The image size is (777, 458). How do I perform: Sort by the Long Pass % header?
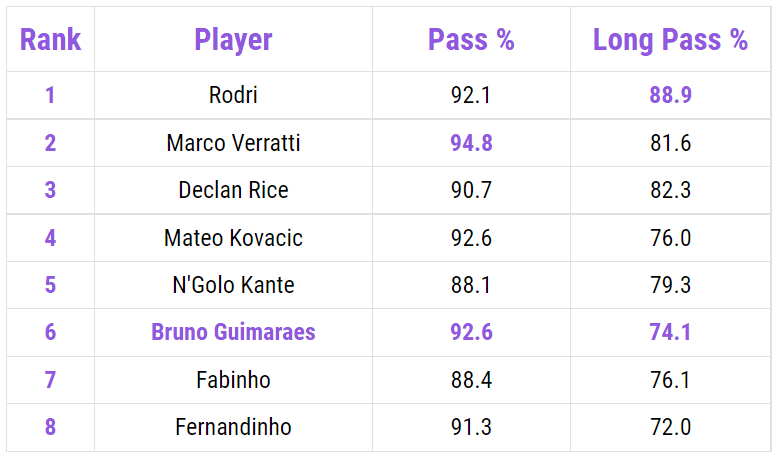670,40
